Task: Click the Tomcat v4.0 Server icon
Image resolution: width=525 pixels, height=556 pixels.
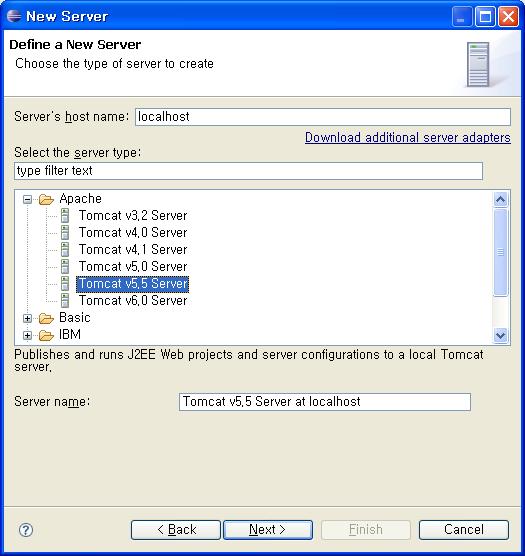Action: [x=65, y=233]
